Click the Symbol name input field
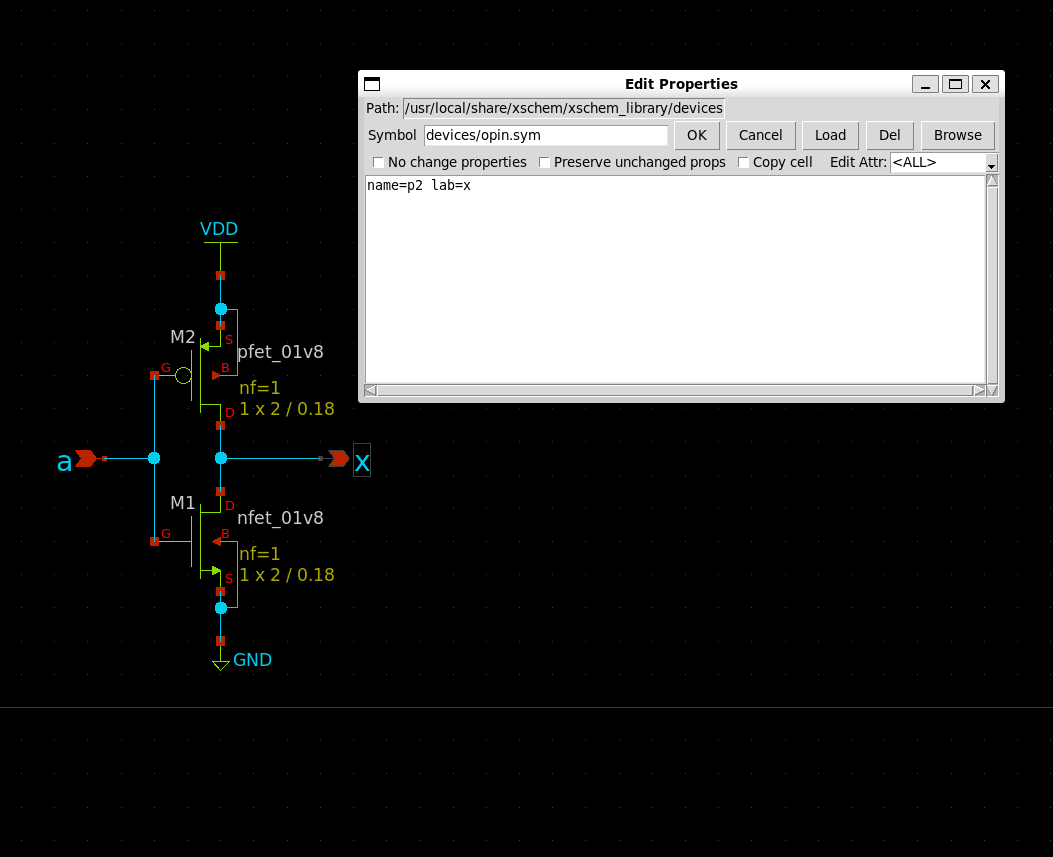This screenshot has width=1053, height=857. click(x=545, y=135)
